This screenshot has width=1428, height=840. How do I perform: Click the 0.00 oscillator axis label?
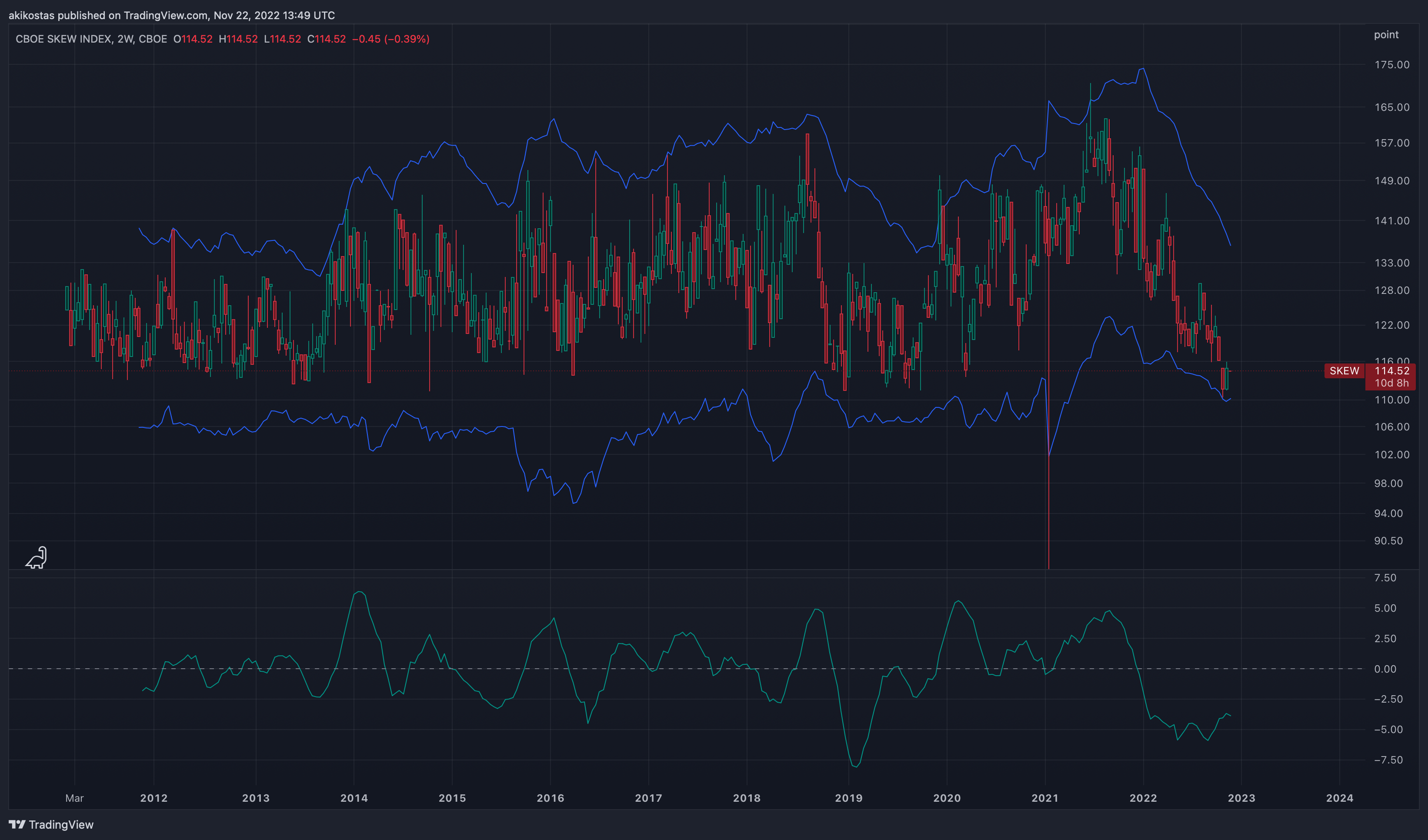(1385, 669)
